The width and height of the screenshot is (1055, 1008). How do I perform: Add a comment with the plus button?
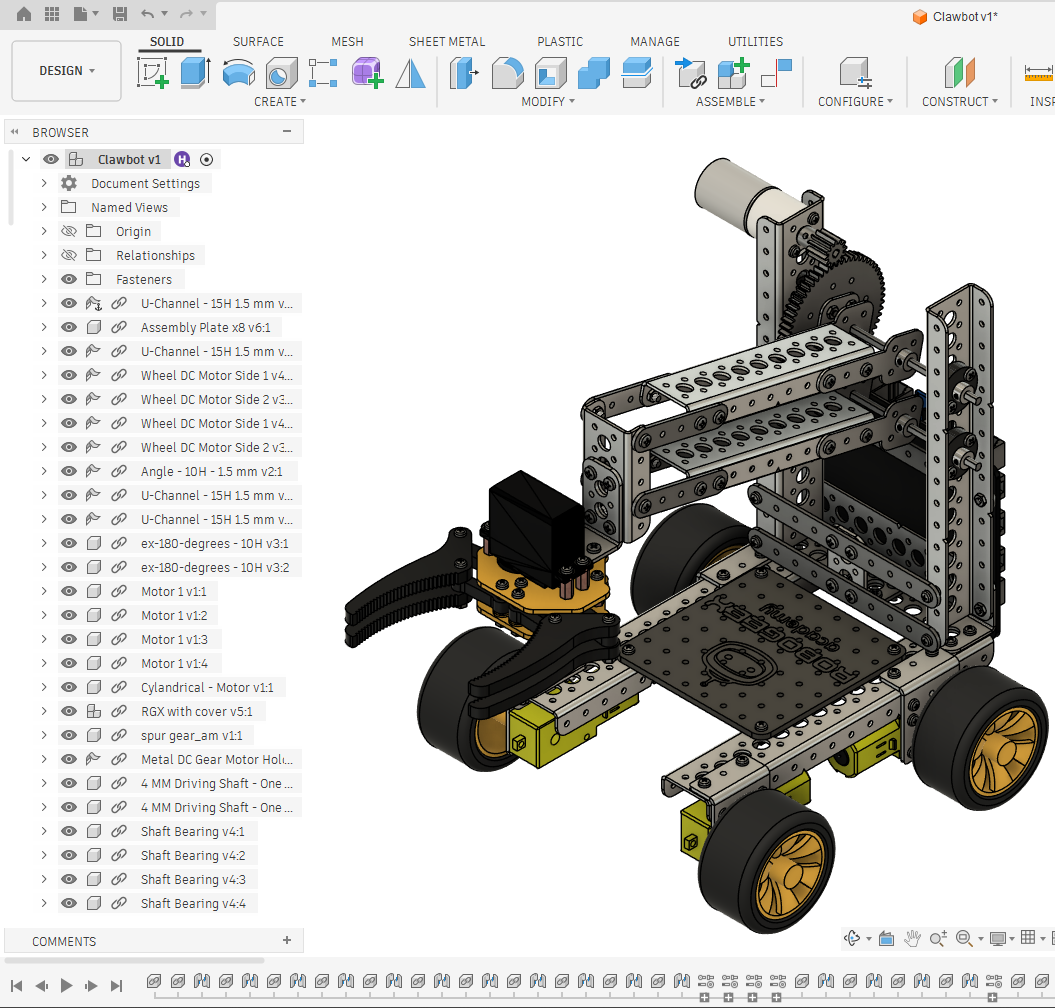pyautogui.click(x=287, y=940)
